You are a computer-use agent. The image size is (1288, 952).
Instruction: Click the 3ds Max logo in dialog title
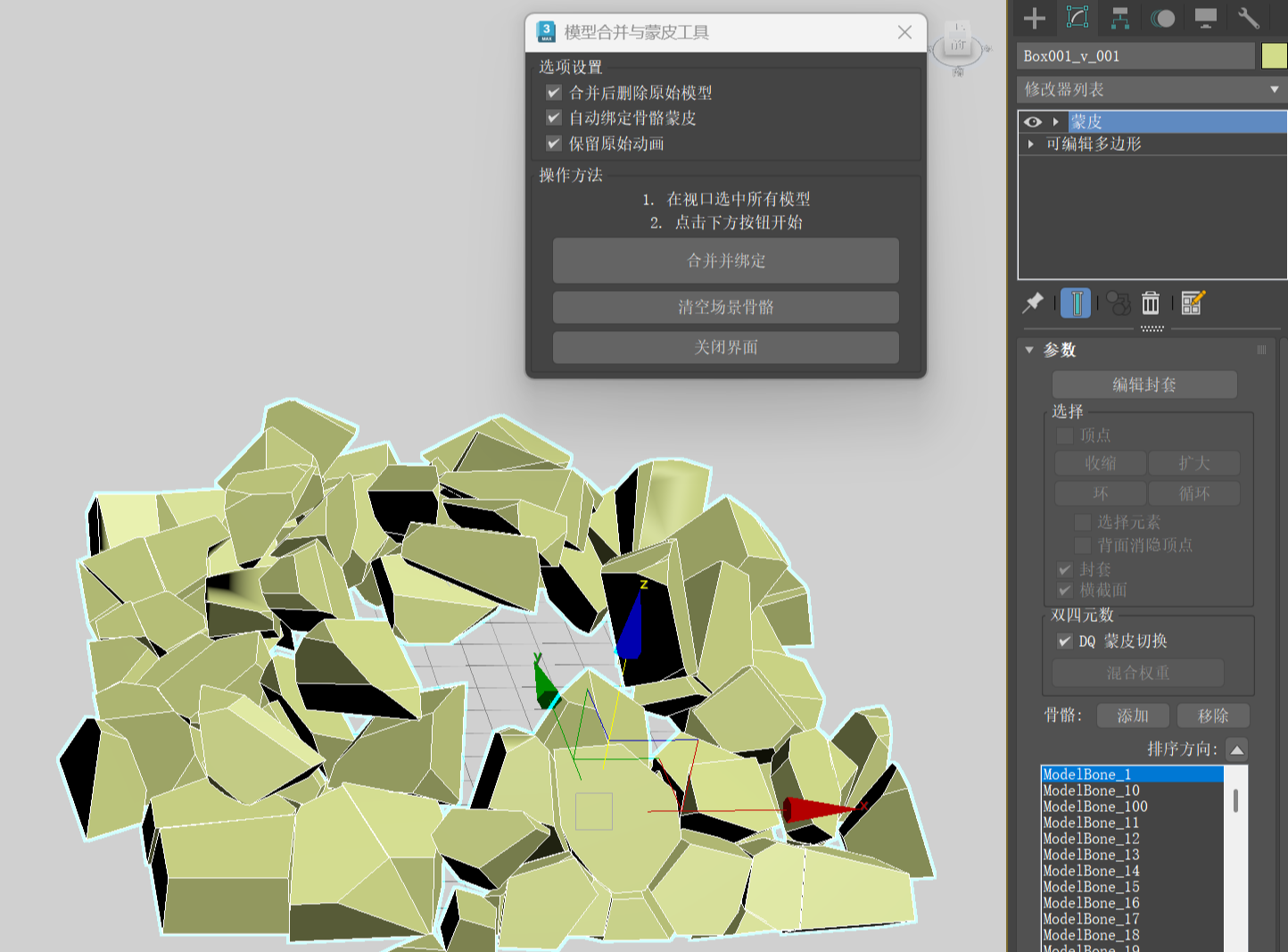tap(546, 32)
